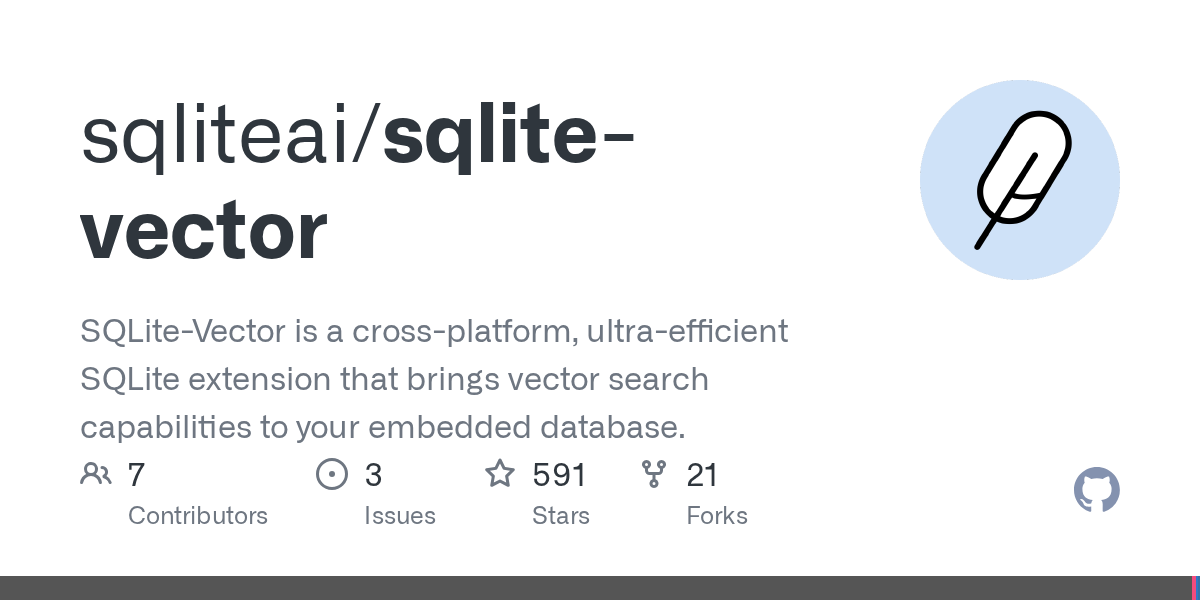Click the Stars star icon
This screenshot has width=1200, height=600.
coord(500,474)
